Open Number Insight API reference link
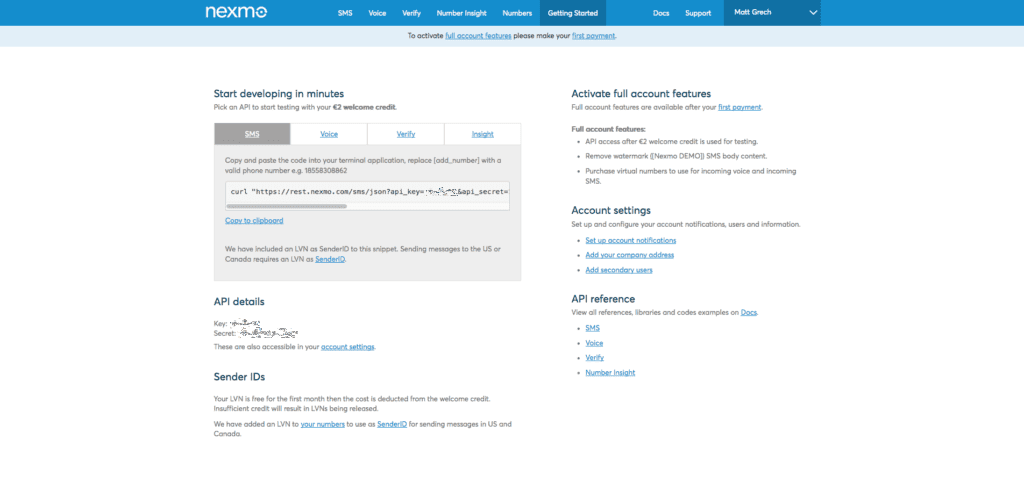1024x490 pixels. point(610,372)
